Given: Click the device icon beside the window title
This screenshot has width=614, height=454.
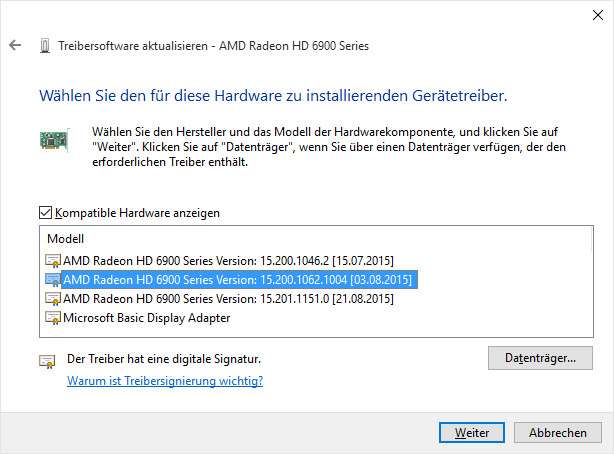Looking at the screenshot, I should pyautogui.click(x=46, y=45).
